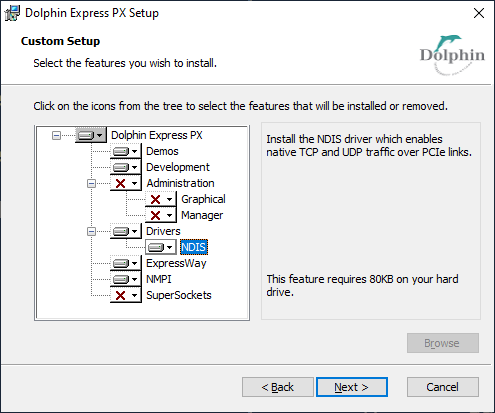The height and width of the screenshot is (413, 495).
Task: Select the highlighted NDIS feature label
Action: point(194,247)
